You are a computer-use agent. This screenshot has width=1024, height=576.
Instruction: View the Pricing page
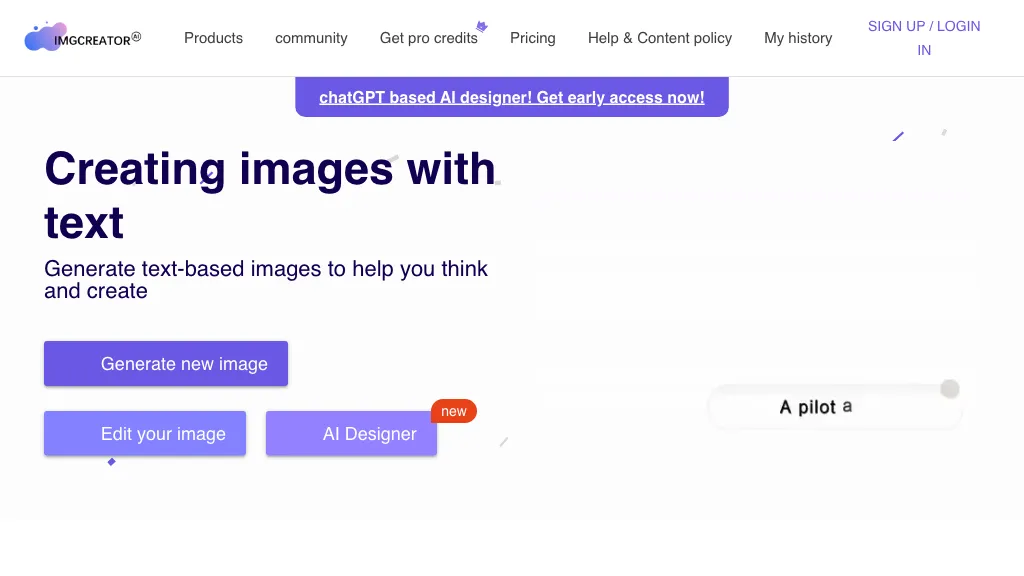point(532,38)
